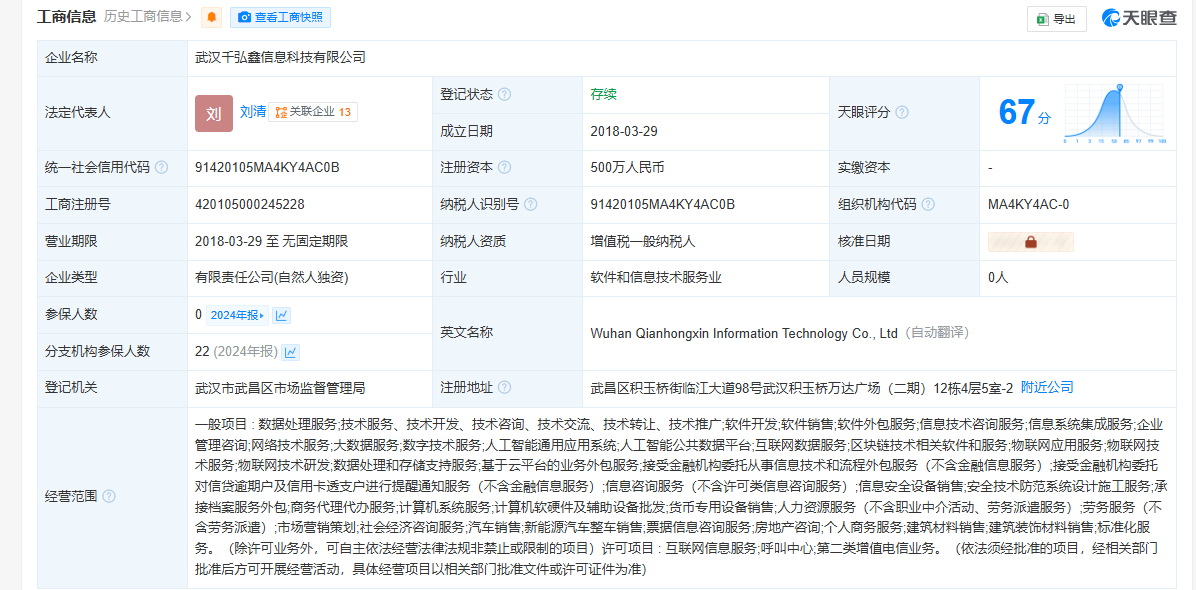Click help icon next to 天眼评分

click(902, 112)
